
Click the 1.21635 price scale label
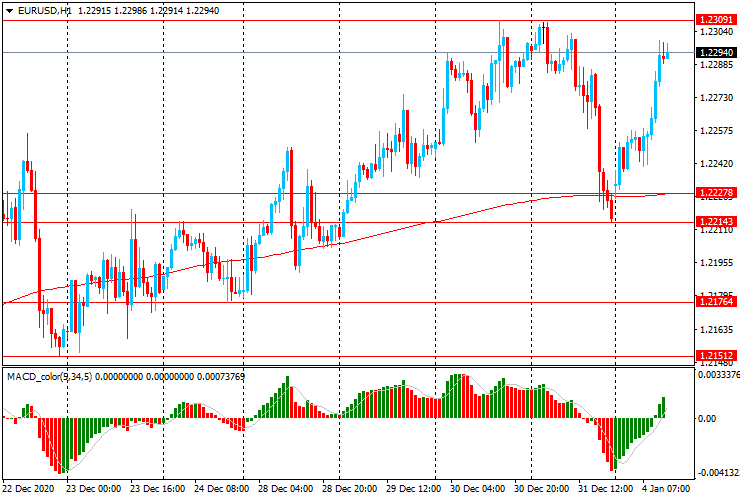pos(717,330)
